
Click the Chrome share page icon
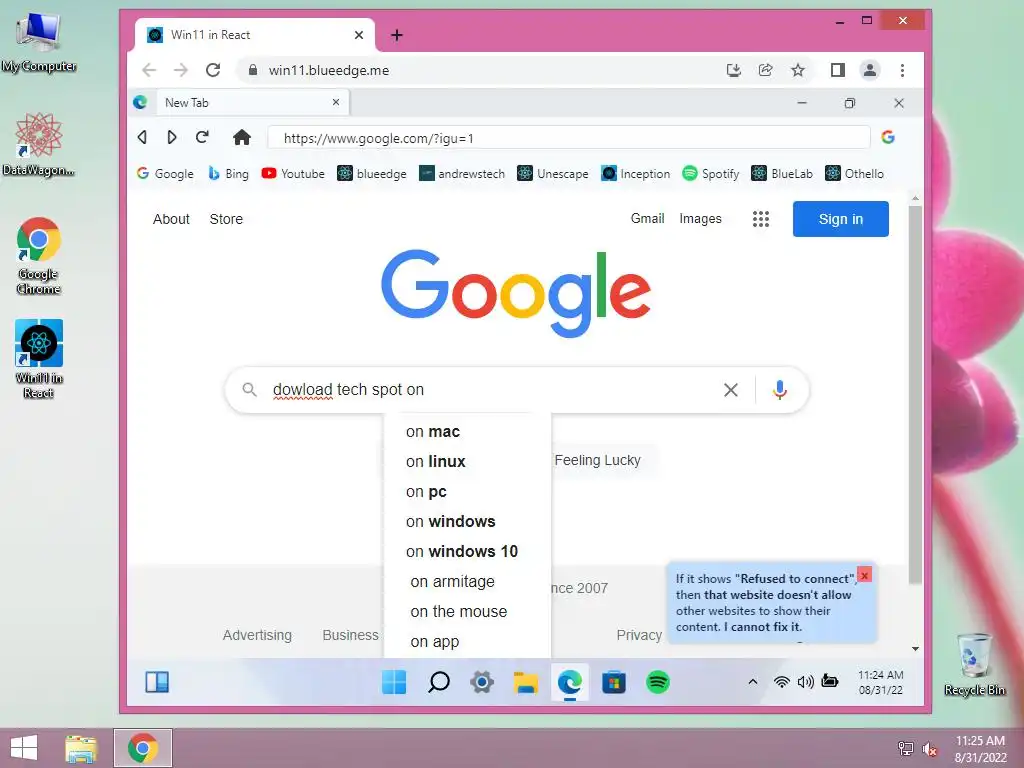[x=765, y=70]
